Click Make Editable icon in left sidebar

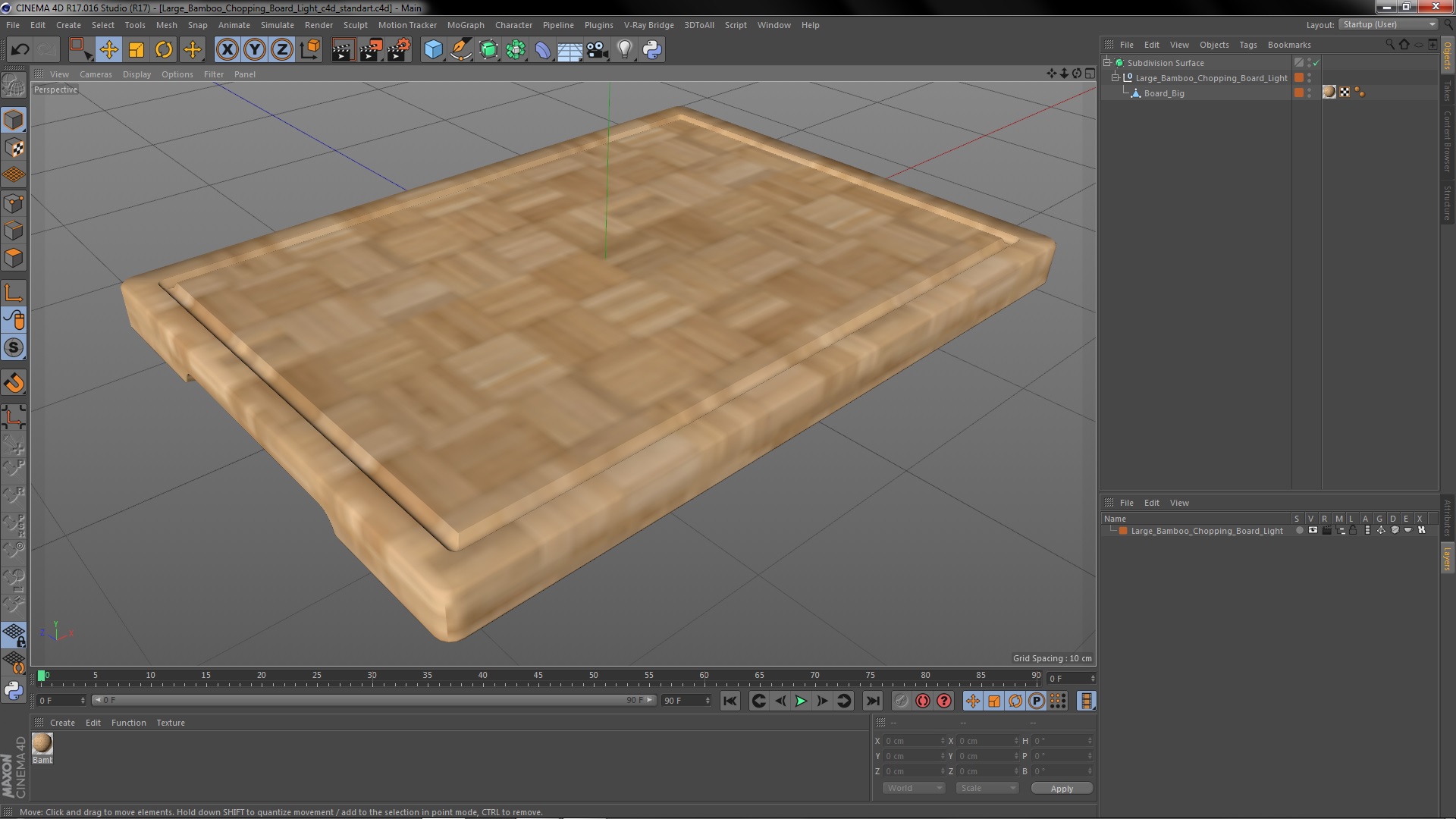14,86
